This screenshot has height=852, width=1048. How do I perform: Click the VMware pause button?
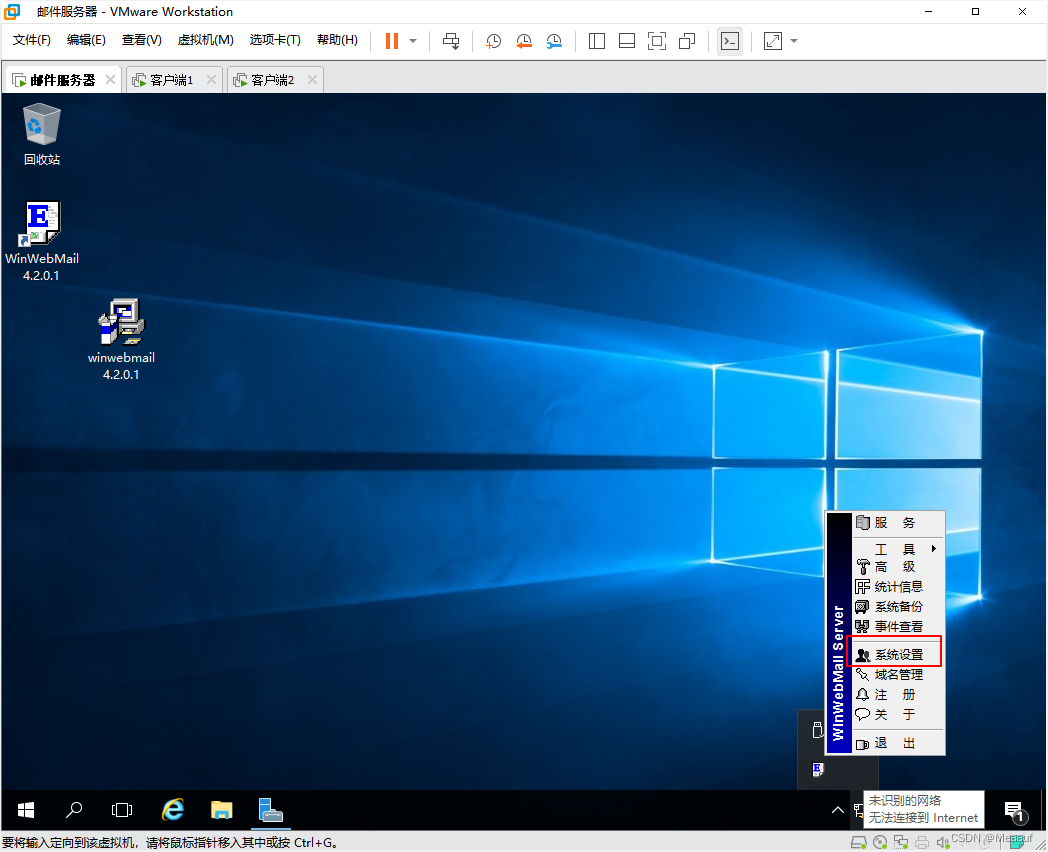[x=392, y=41]
